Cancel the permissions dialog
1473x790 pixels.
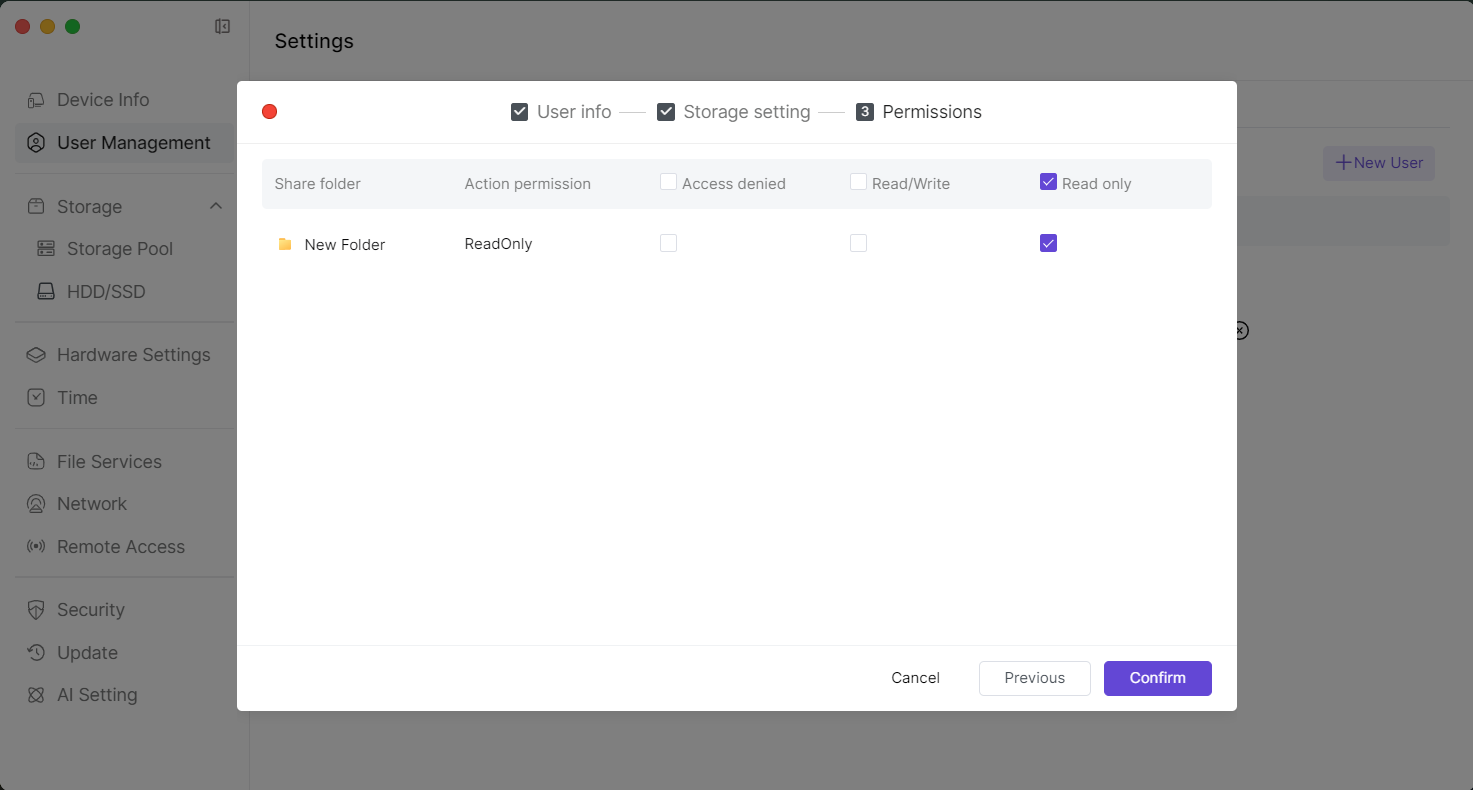coord(915,678)
